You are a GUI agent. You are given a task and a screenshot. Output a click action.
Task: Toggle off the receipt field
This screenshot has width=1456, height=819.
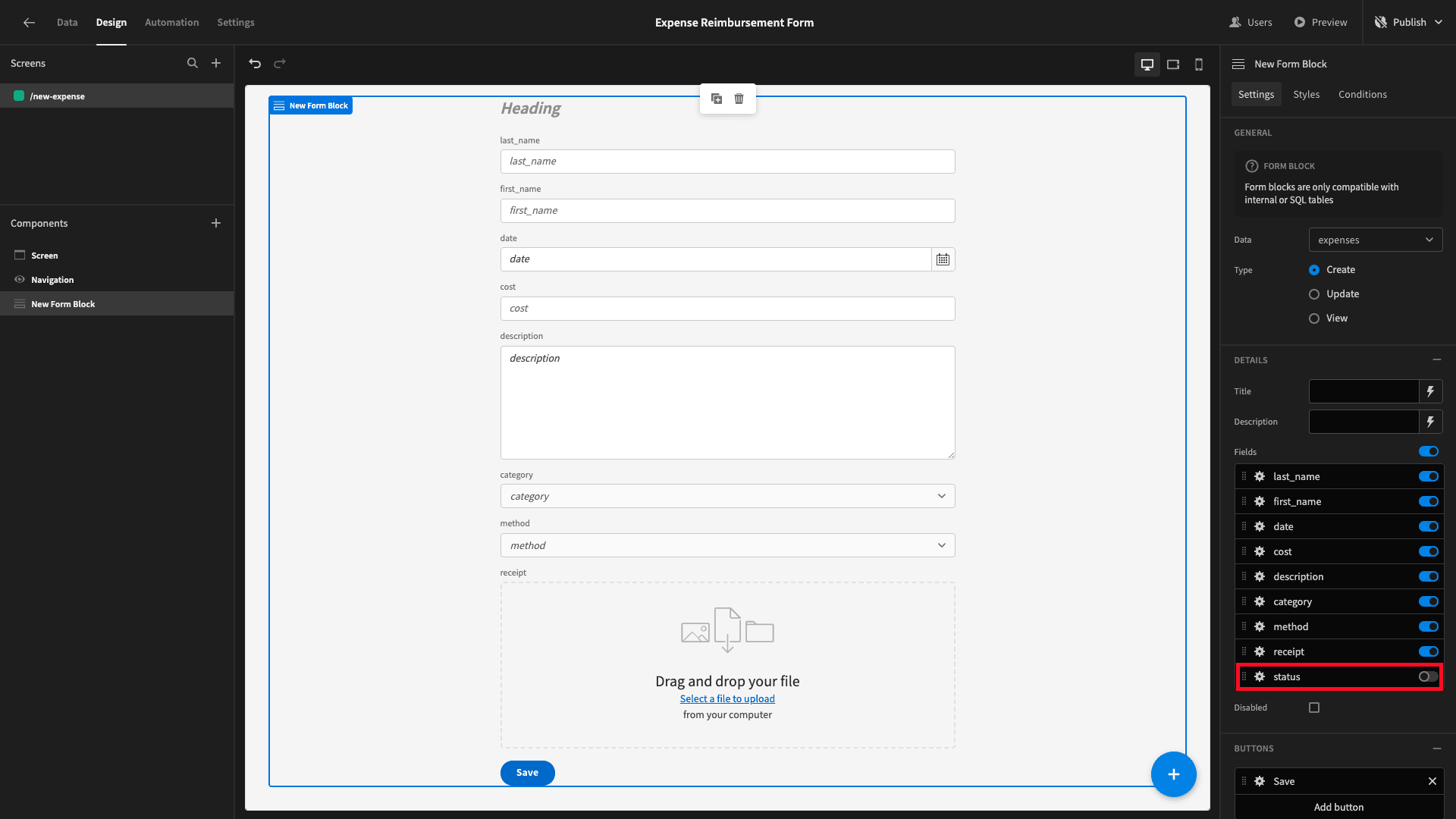1428,651
